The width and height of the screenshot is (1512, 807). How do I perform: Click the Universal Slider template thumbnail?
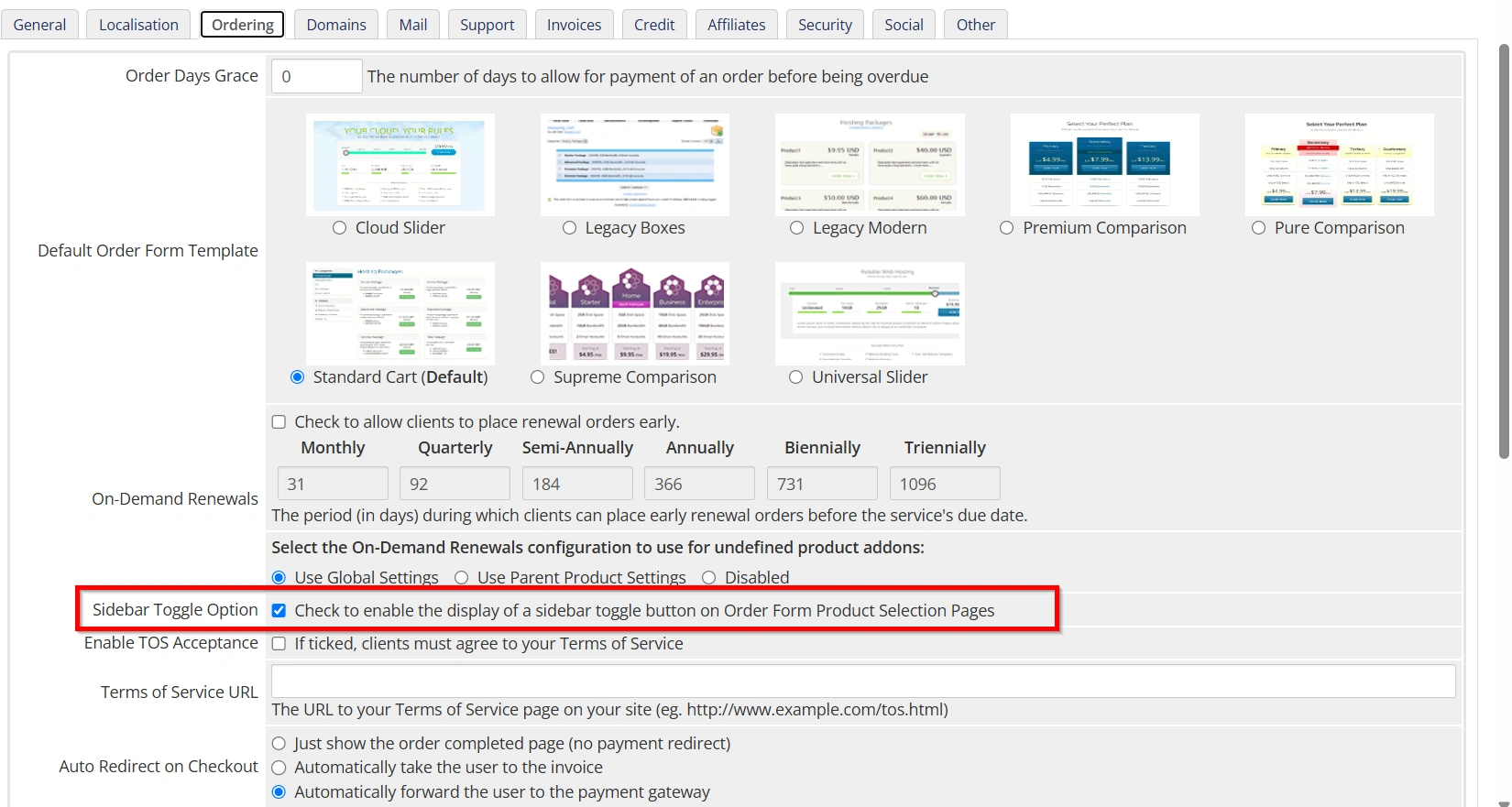pos(870,313)
